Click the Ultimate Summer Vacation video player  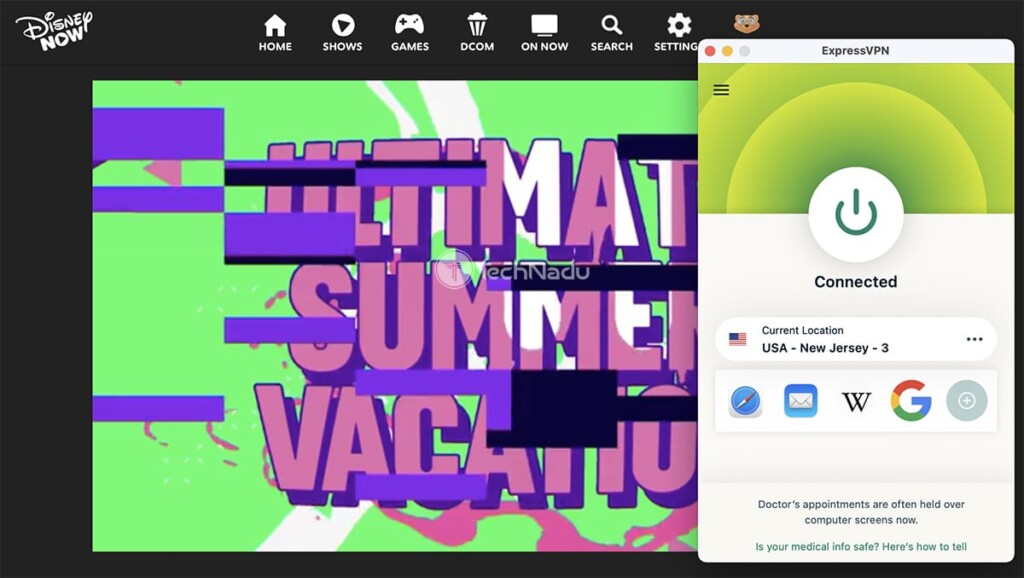coord(394,315)
